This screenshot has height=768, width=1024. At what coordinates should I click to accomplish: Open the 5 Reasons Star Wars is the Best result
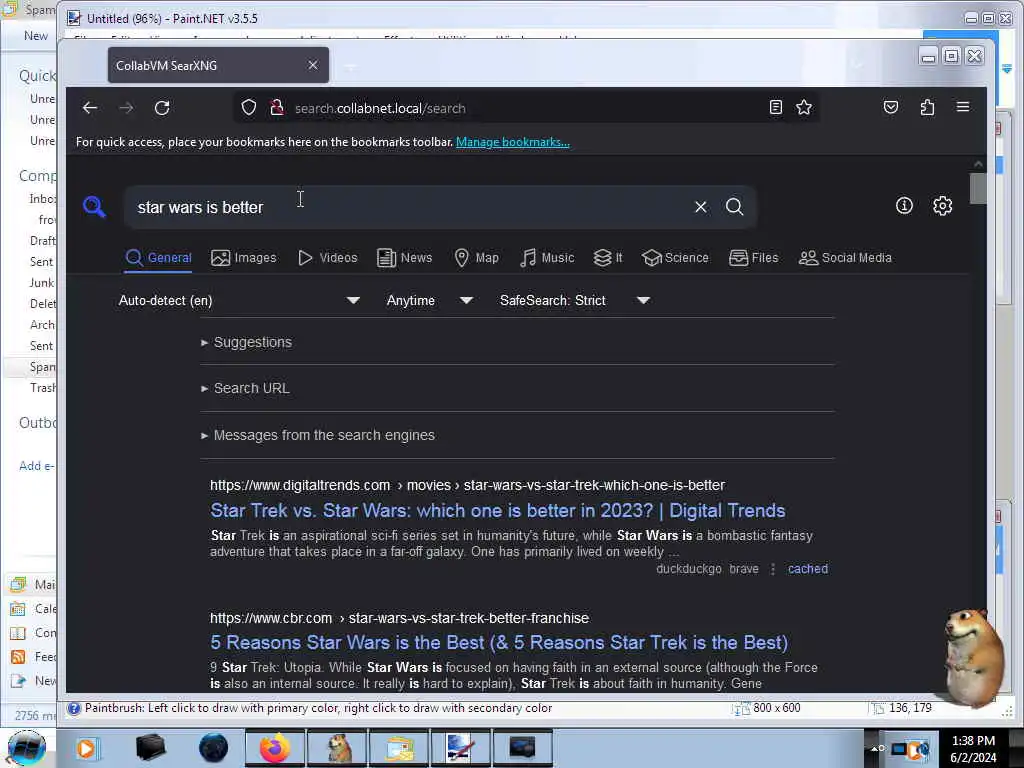click(x=499, y=643)
